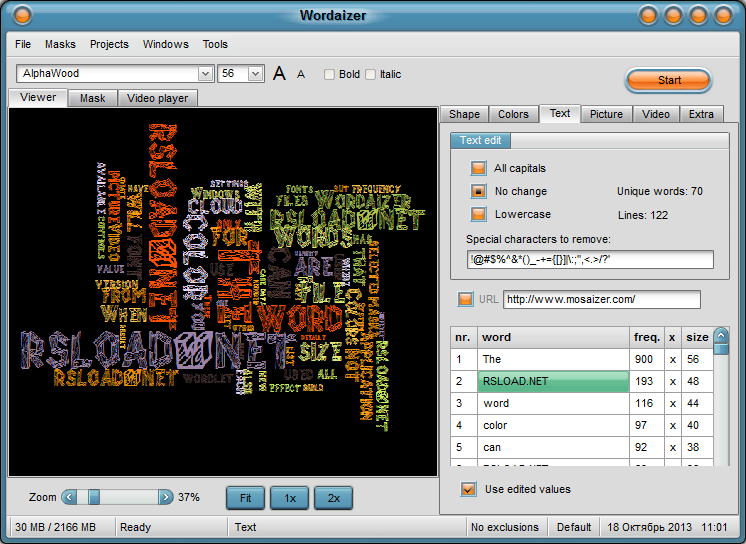Open the Colors tab

(513, 114)
